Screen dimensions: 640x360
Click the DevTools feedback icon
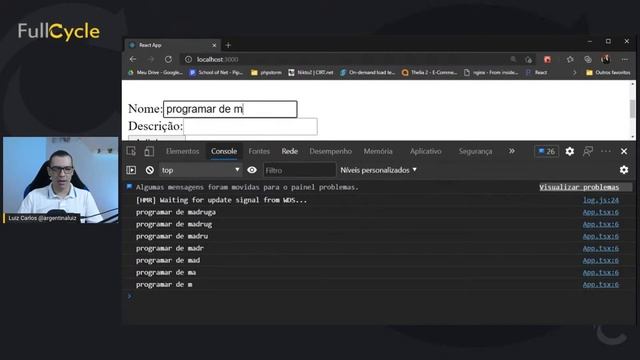pos(588,151)
